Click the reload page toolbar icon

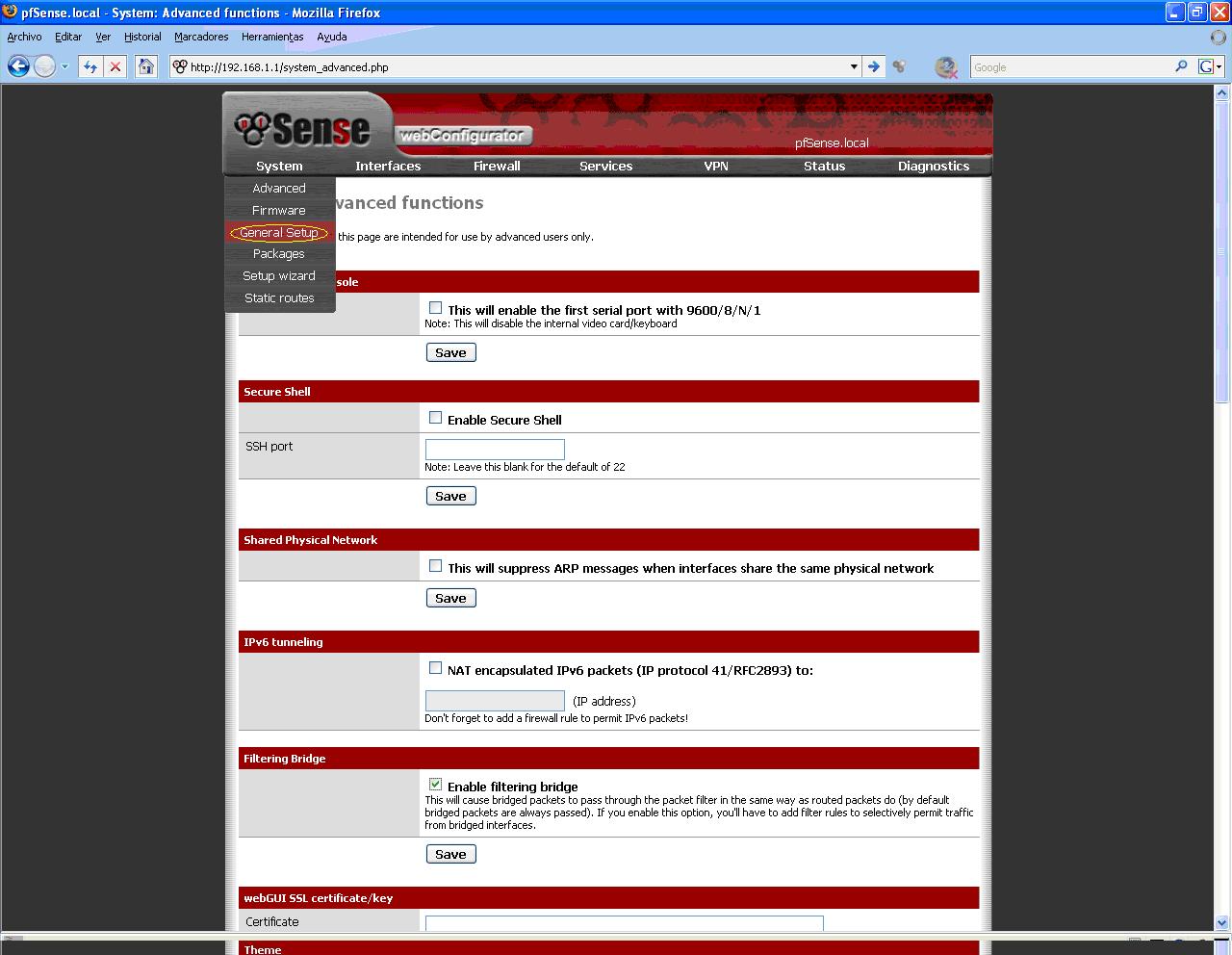point(90,66)
